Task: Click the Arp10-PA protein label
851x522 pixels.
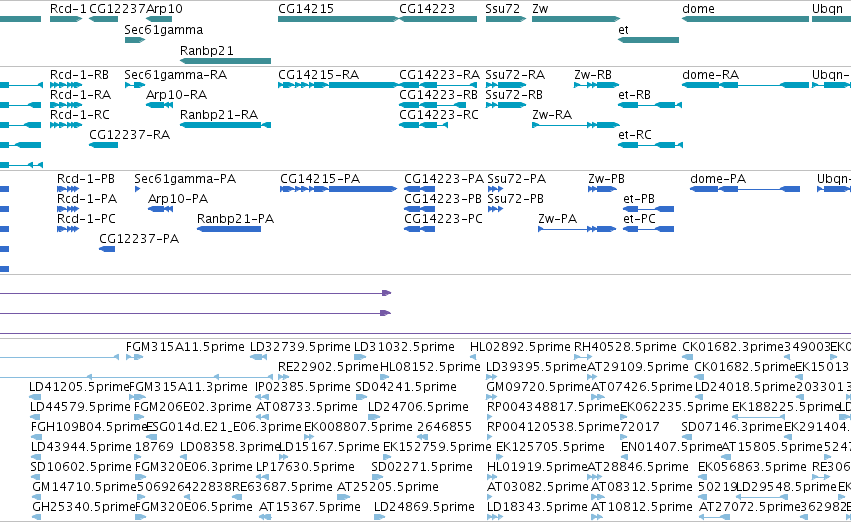Action: coord(178,199)
